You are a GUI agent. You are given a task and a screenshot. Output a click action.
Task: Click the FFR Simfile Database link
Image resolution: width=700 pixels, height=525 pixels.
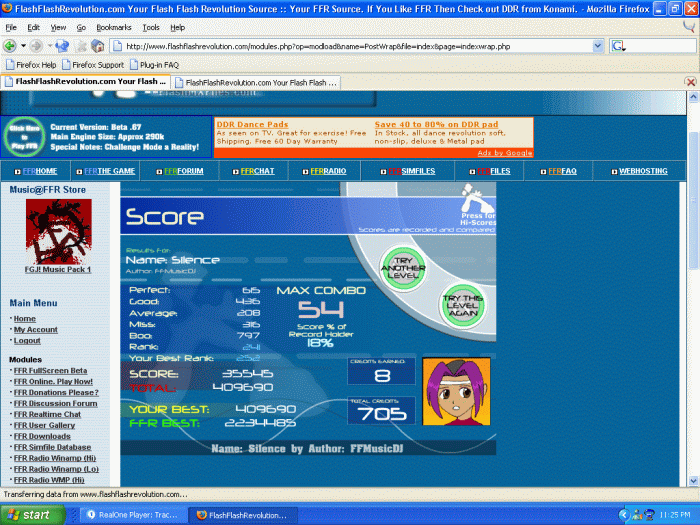(x=52, y=447)
